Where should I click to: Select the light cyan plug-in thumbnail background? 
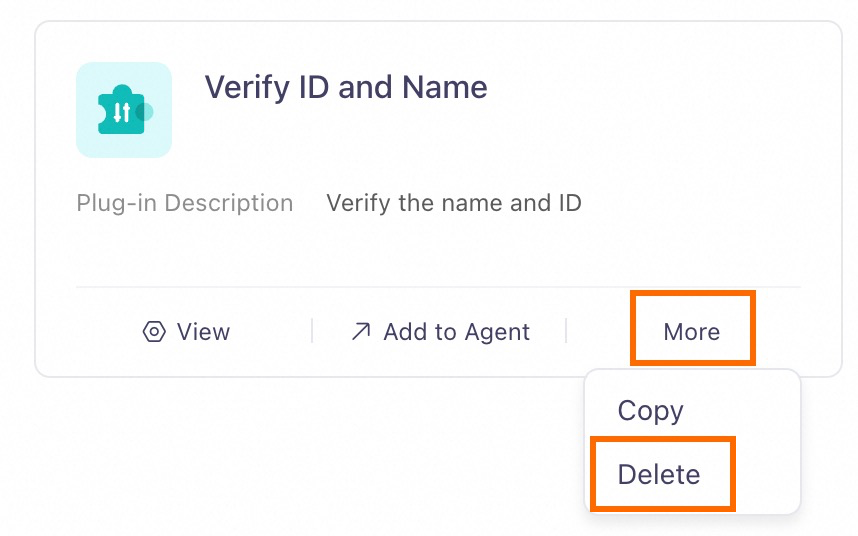pyautogui.click(x=124, y=110)
